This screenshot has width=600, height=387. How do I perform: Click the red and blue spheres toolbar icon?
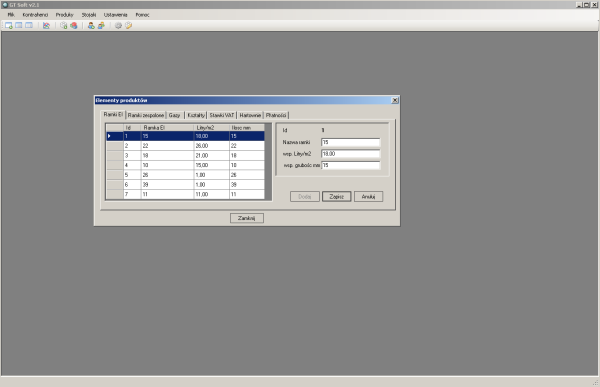pos(73,26)
